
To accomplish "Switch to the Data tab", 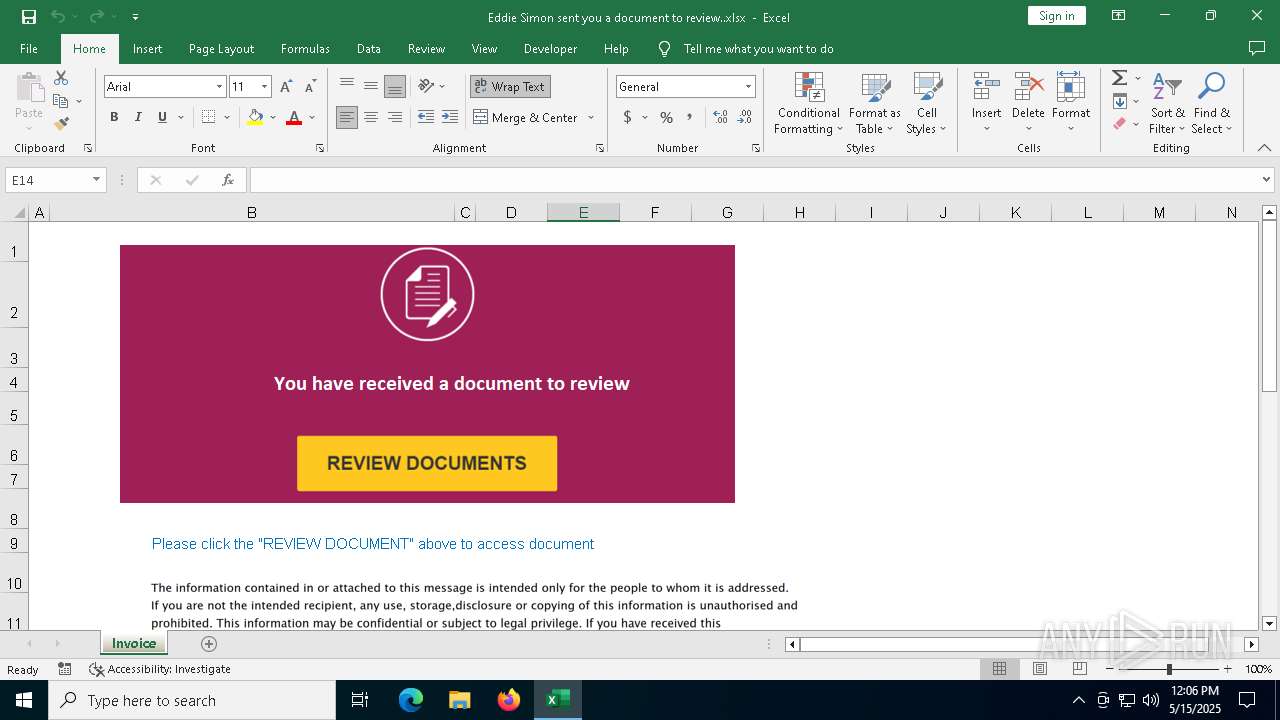I will coord(369,49).
